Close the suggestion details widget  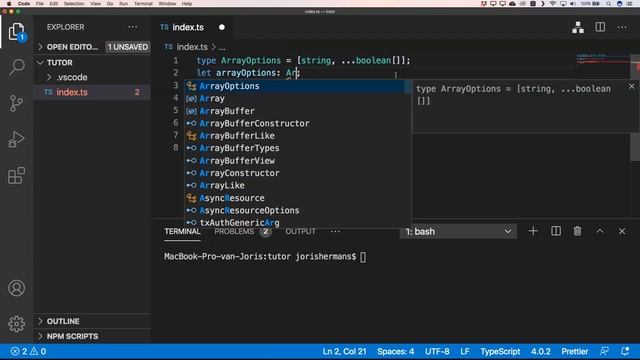(631, 87)
